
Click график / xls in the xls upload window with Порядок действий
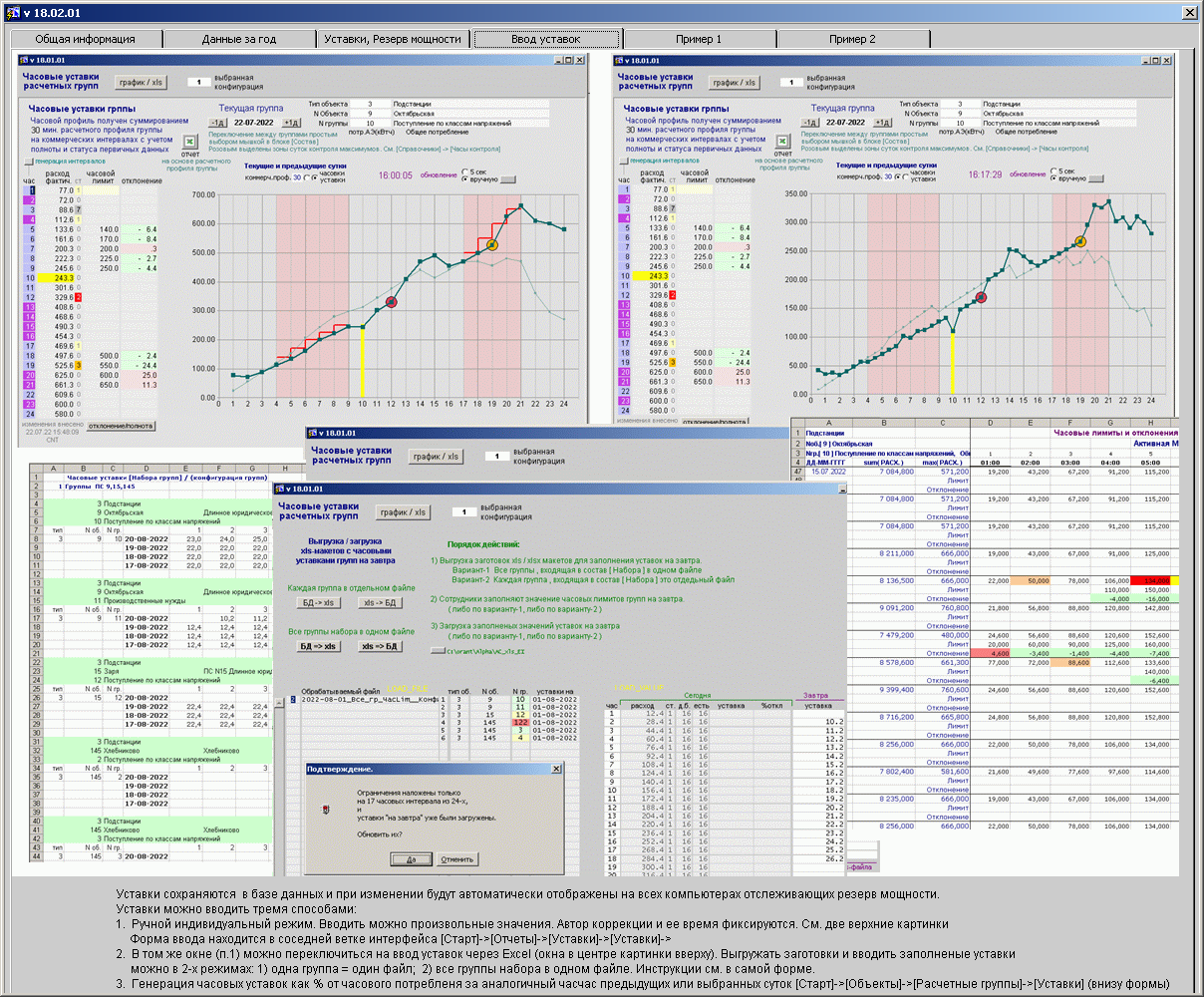tap(405, 512)
